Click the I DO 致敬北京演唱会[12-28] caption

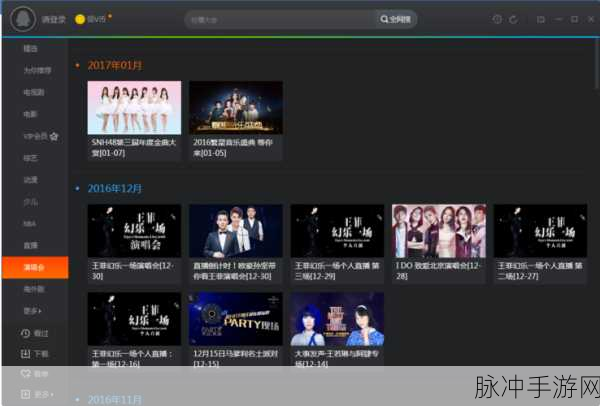click(438, 271)
